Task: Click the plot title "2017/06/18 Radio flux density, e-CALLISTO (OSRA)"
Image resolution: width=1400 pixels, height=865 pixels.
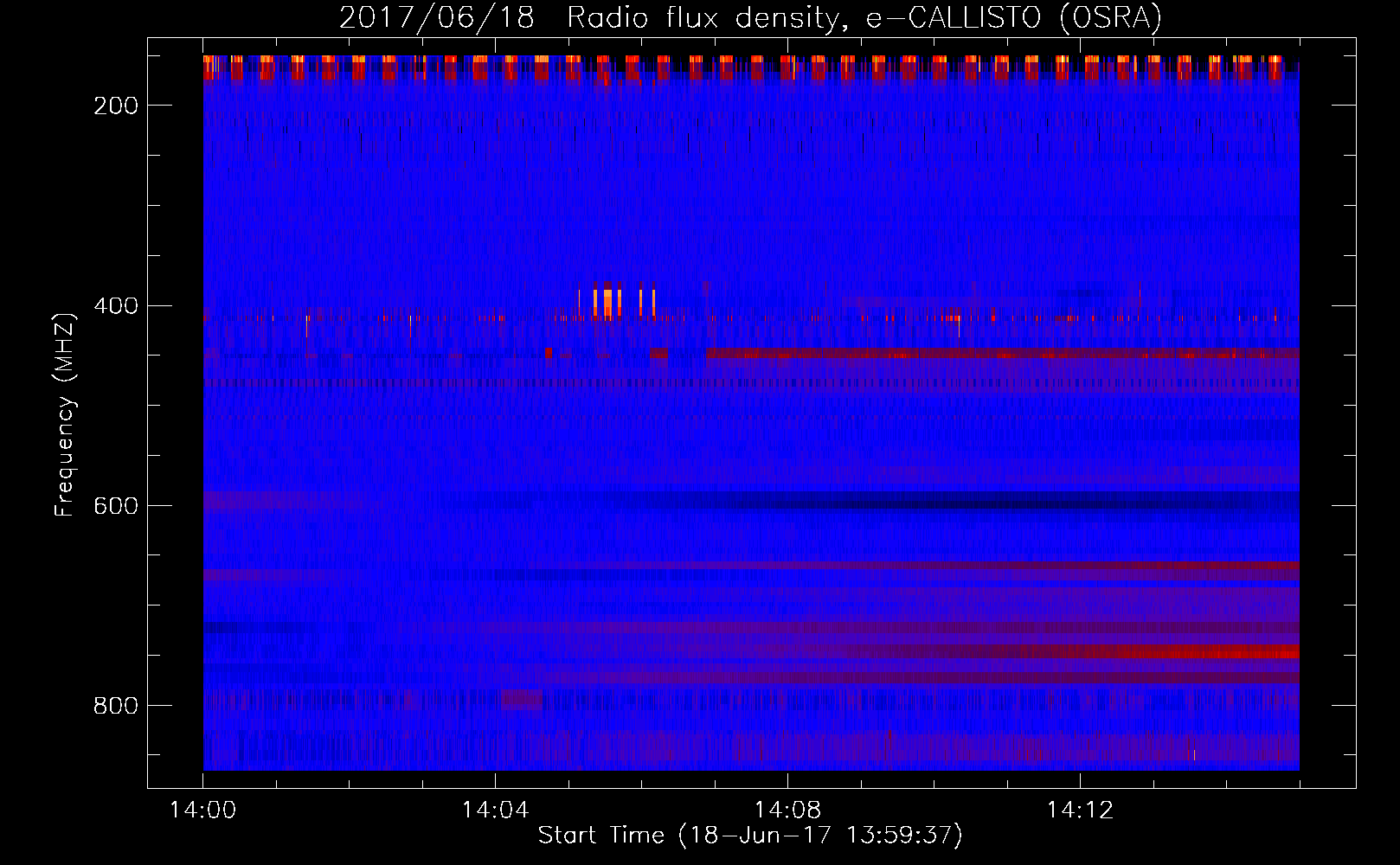Action: (x=750, y=17)
